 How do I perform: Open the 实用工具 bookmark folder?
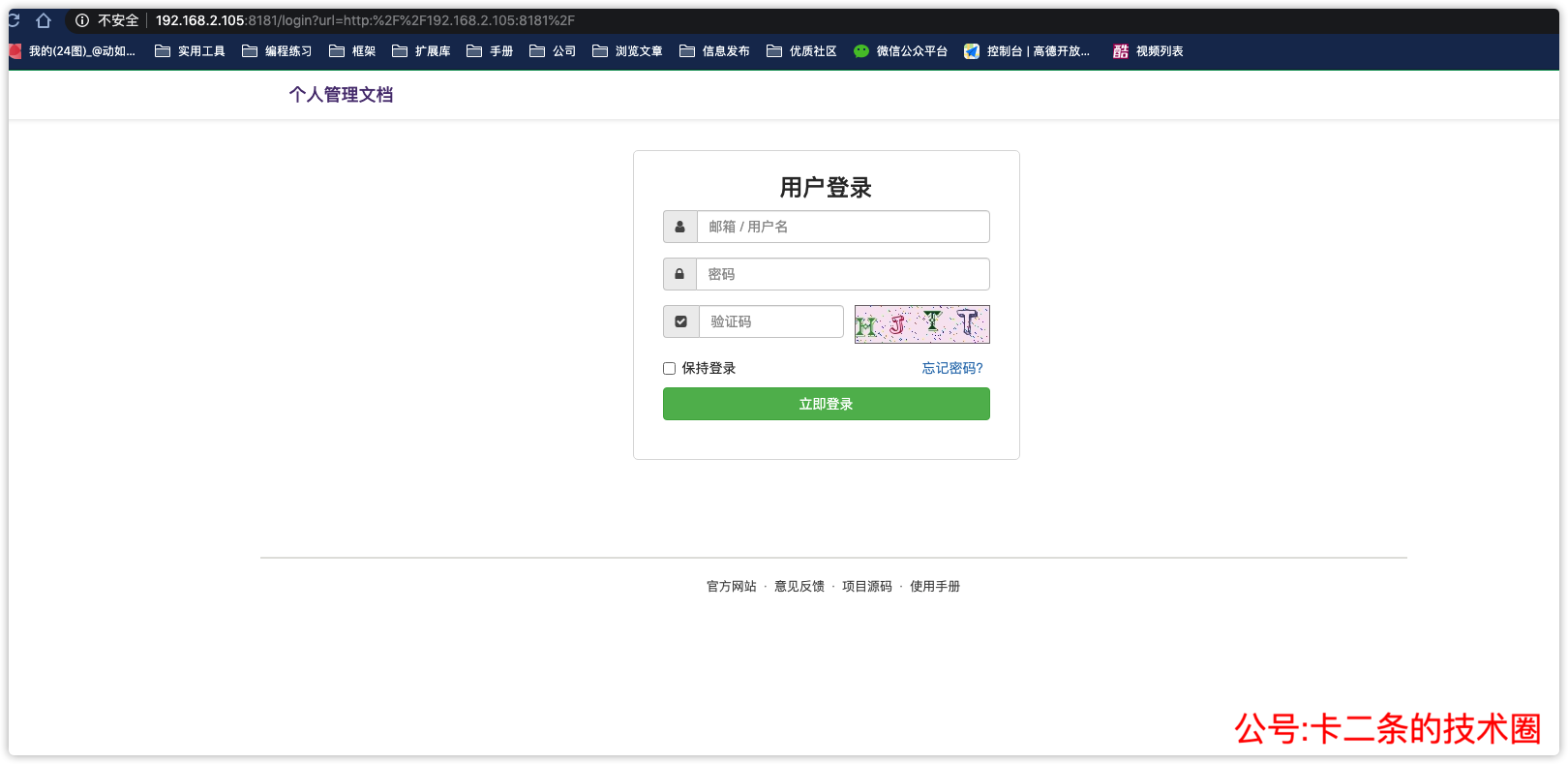[x=190, y=51]
